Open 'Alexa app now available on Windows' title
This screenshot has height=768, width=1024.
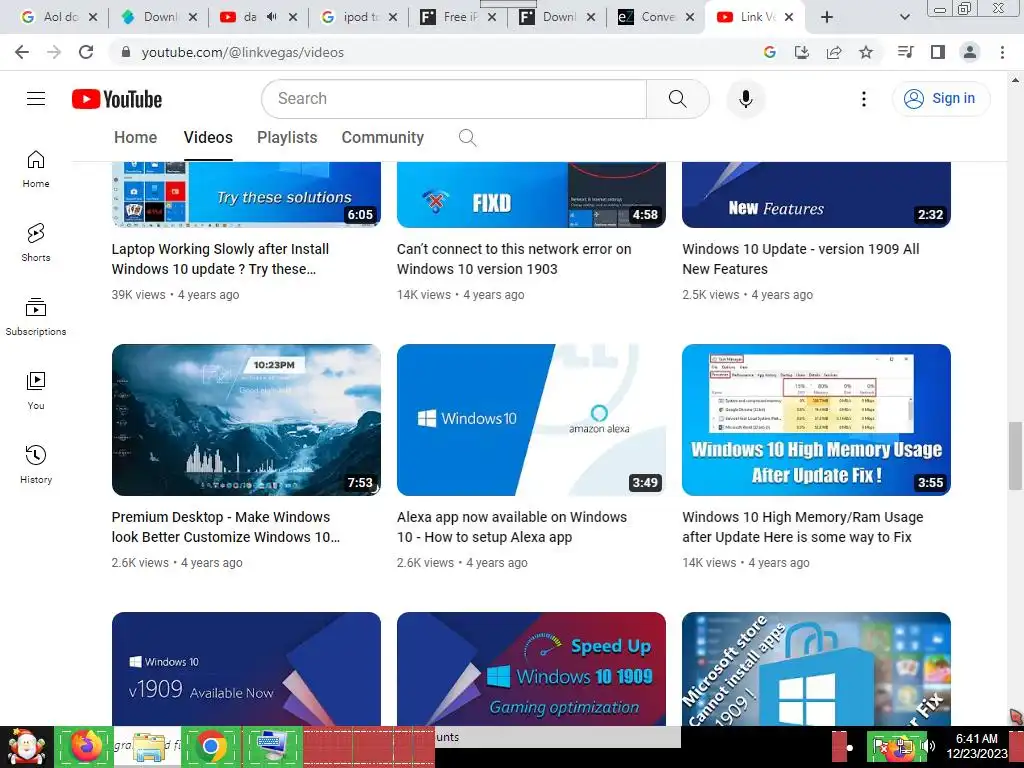pyautogui.click(x=512, y=526)
